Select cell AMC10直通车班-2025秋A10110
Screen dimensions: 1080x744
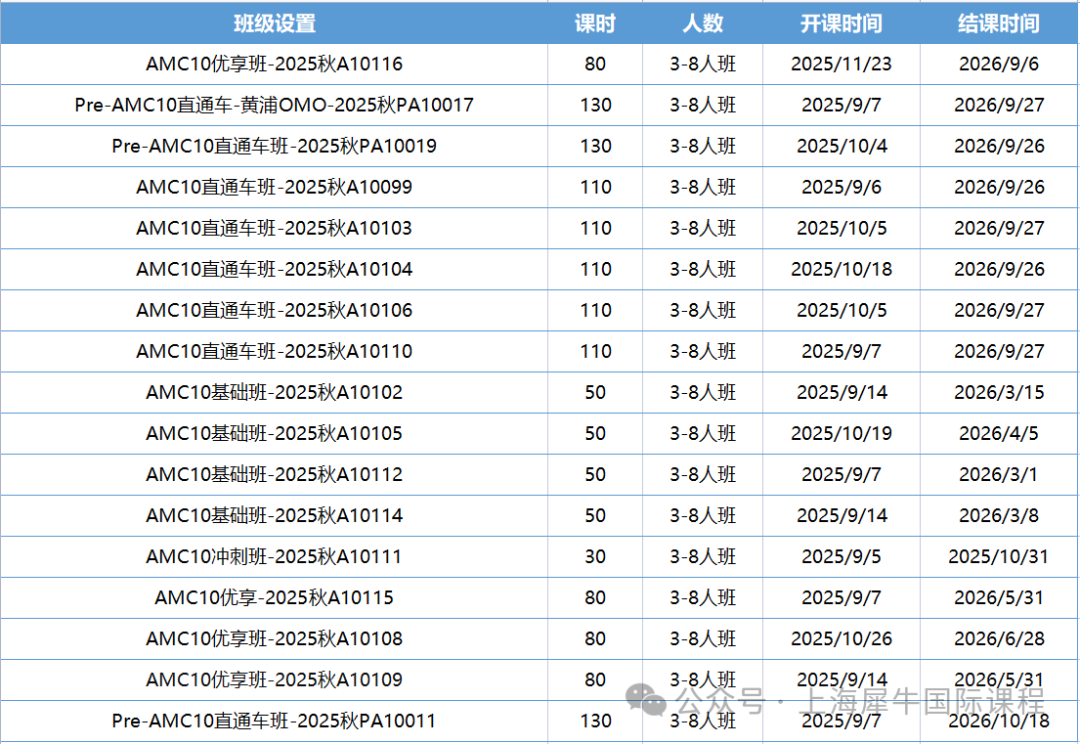click(x=274, y=351)
